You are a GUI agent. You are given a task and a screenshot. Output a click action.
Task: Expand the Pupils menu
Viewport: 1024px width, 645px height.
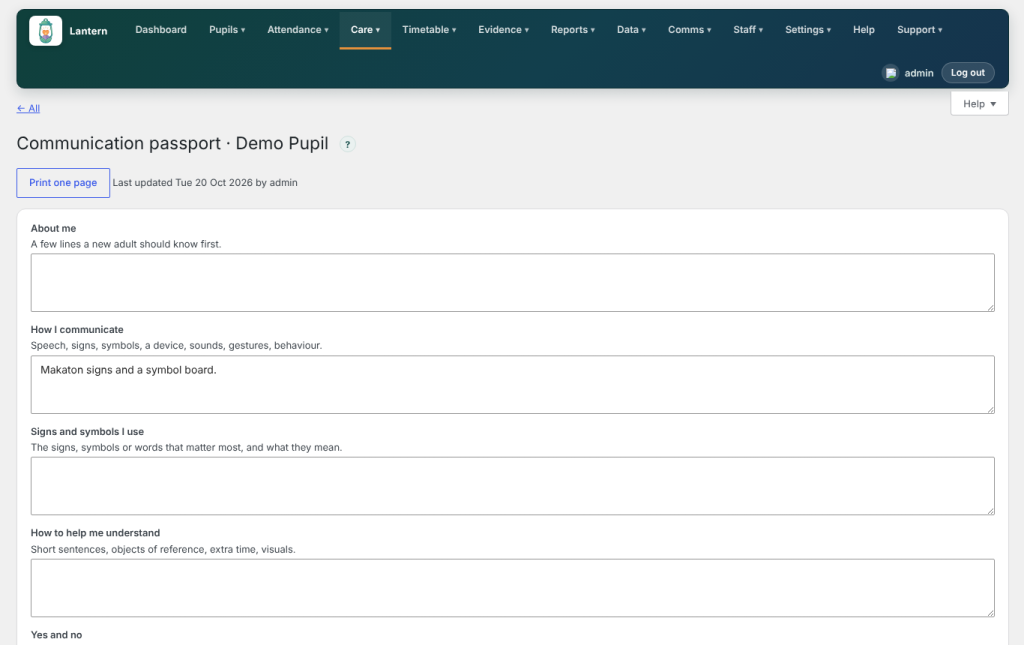coord(227,30)
